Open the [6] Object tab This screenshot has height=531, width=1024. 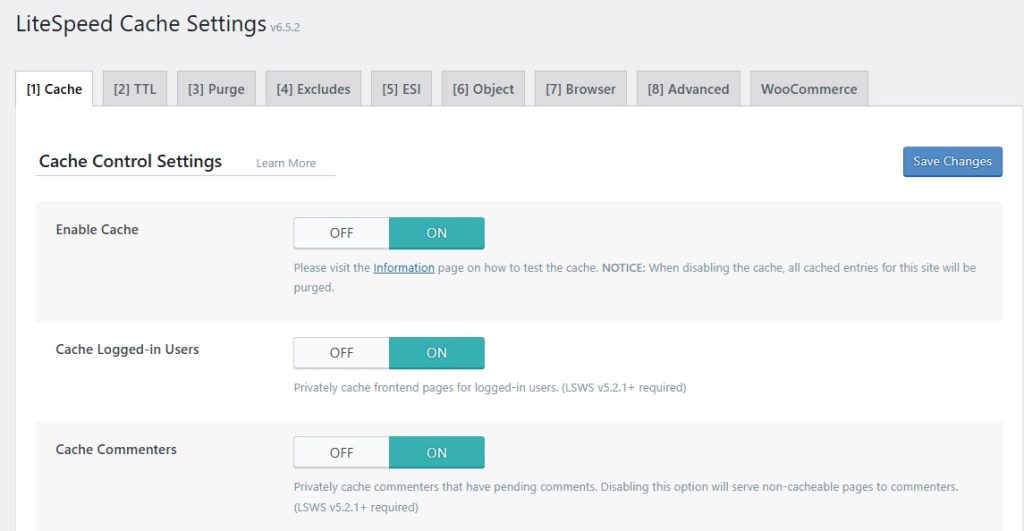483,89
